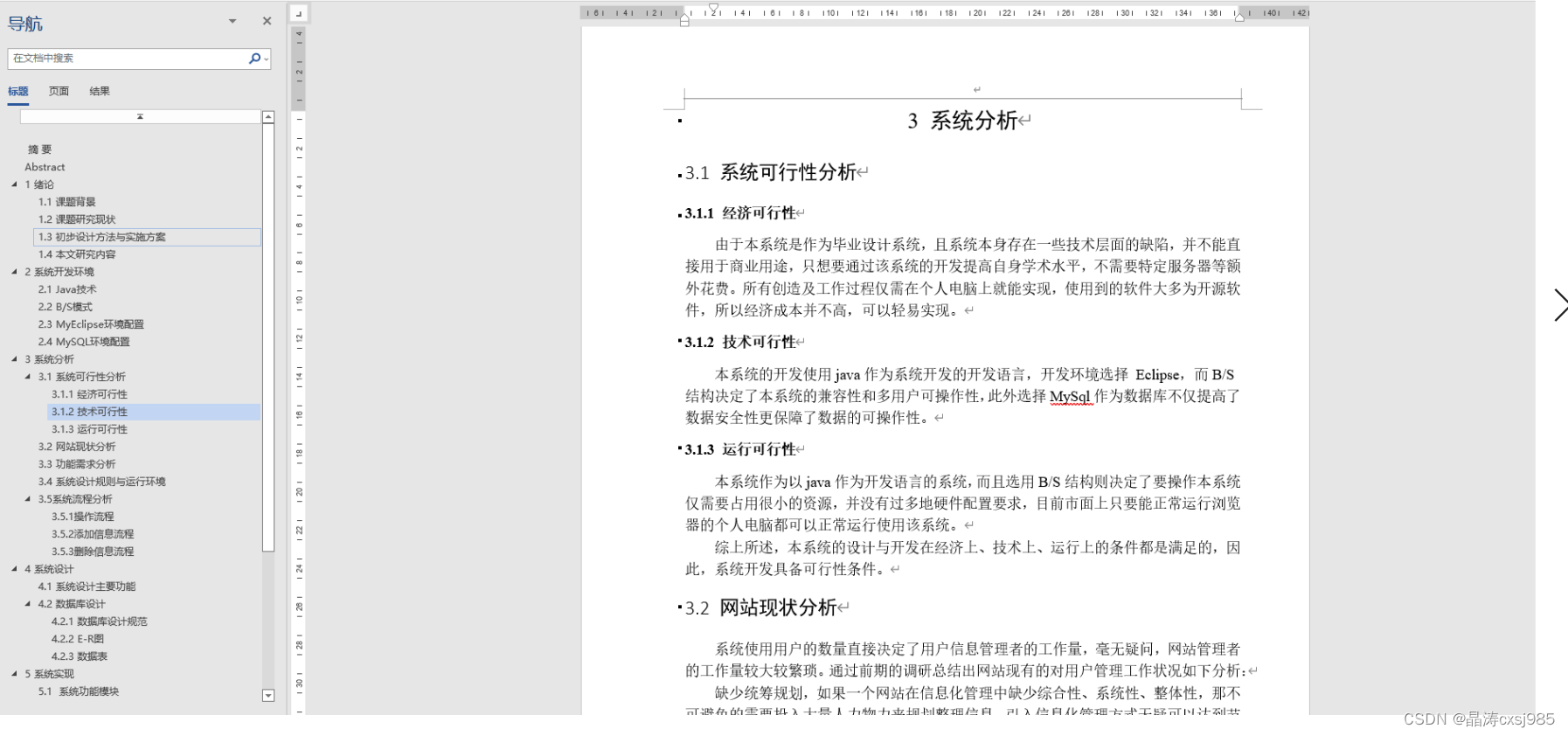Screen dimensions: 1568x736
Task: Go to 3.3 功能需求分析 heading
Action: point(77,464)
